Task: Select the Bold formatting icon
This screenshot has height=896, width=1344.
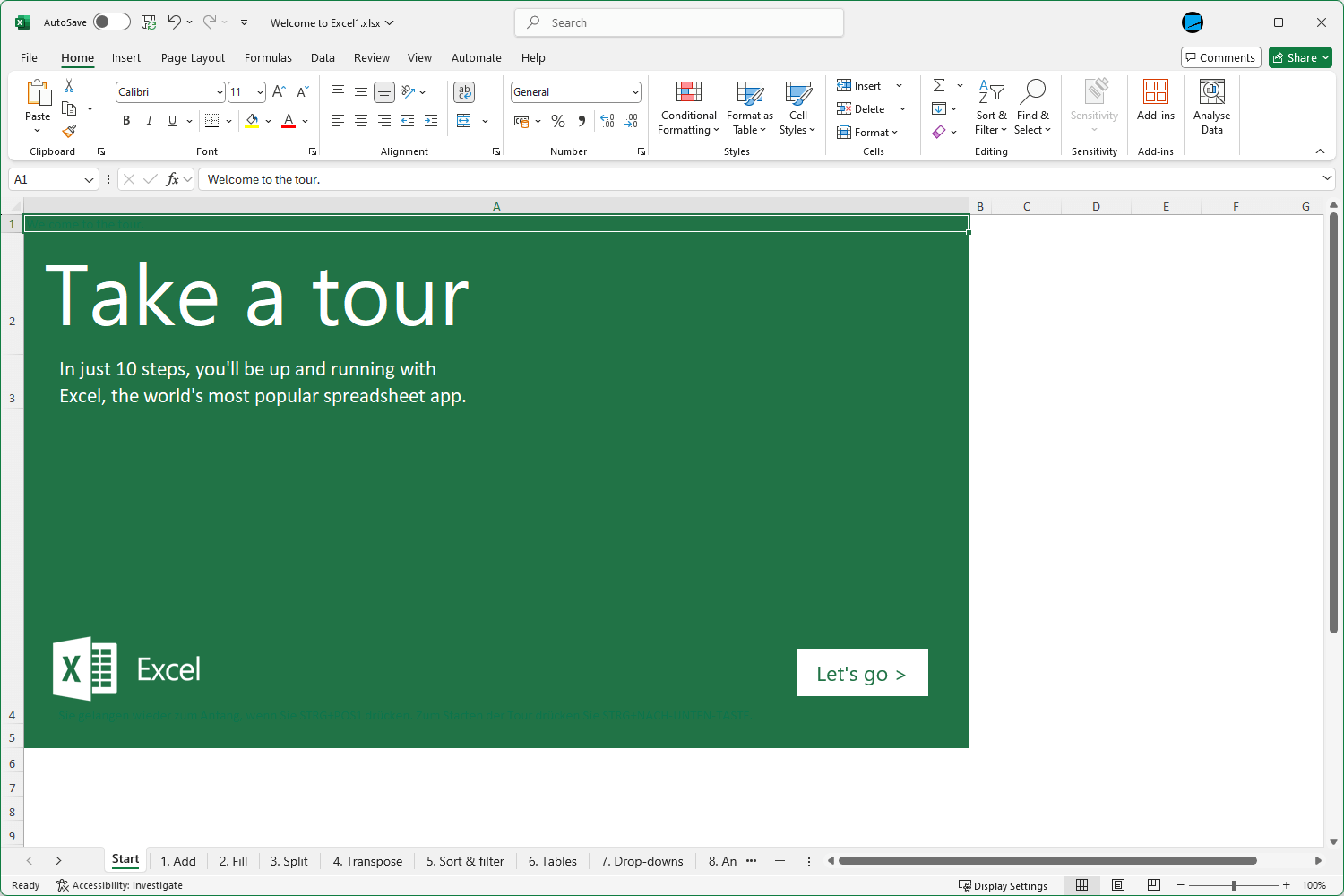Action: click(x=125, y=120)
